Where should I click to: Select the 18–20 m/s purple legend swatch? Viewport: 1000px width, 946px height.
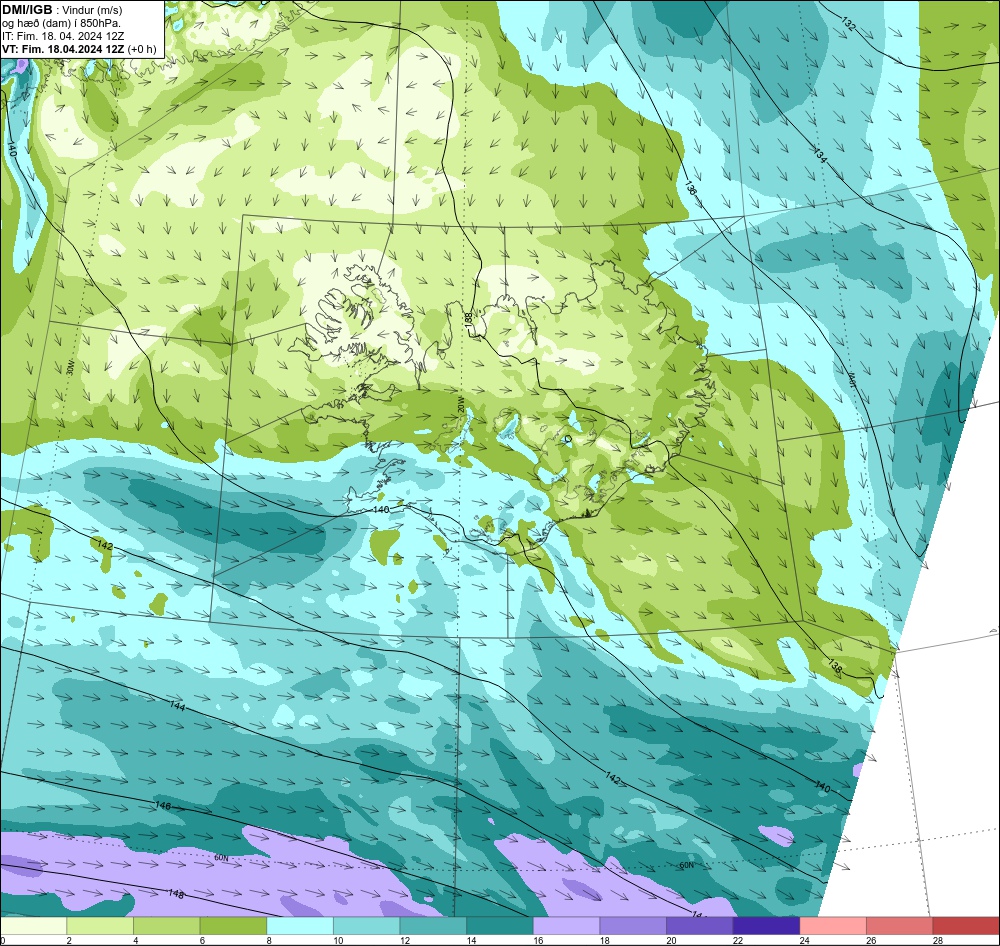pos(633,926)
